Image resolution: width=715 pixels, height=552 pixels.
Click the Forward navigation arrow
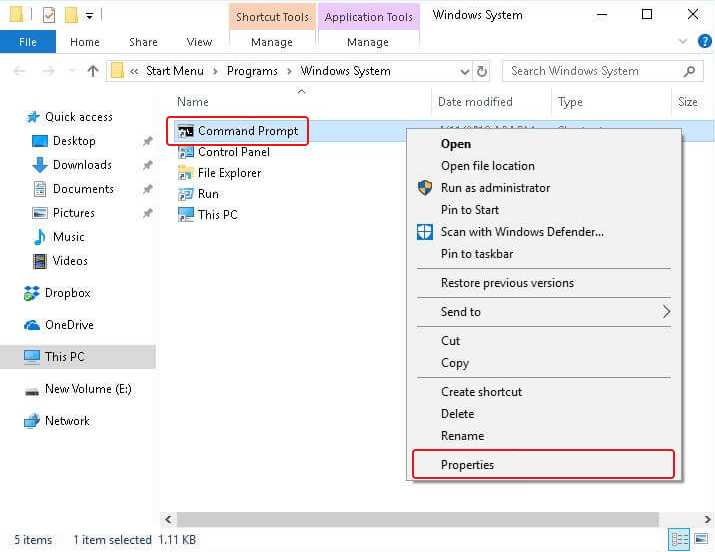pyautogui.click(x=48, y=71)
